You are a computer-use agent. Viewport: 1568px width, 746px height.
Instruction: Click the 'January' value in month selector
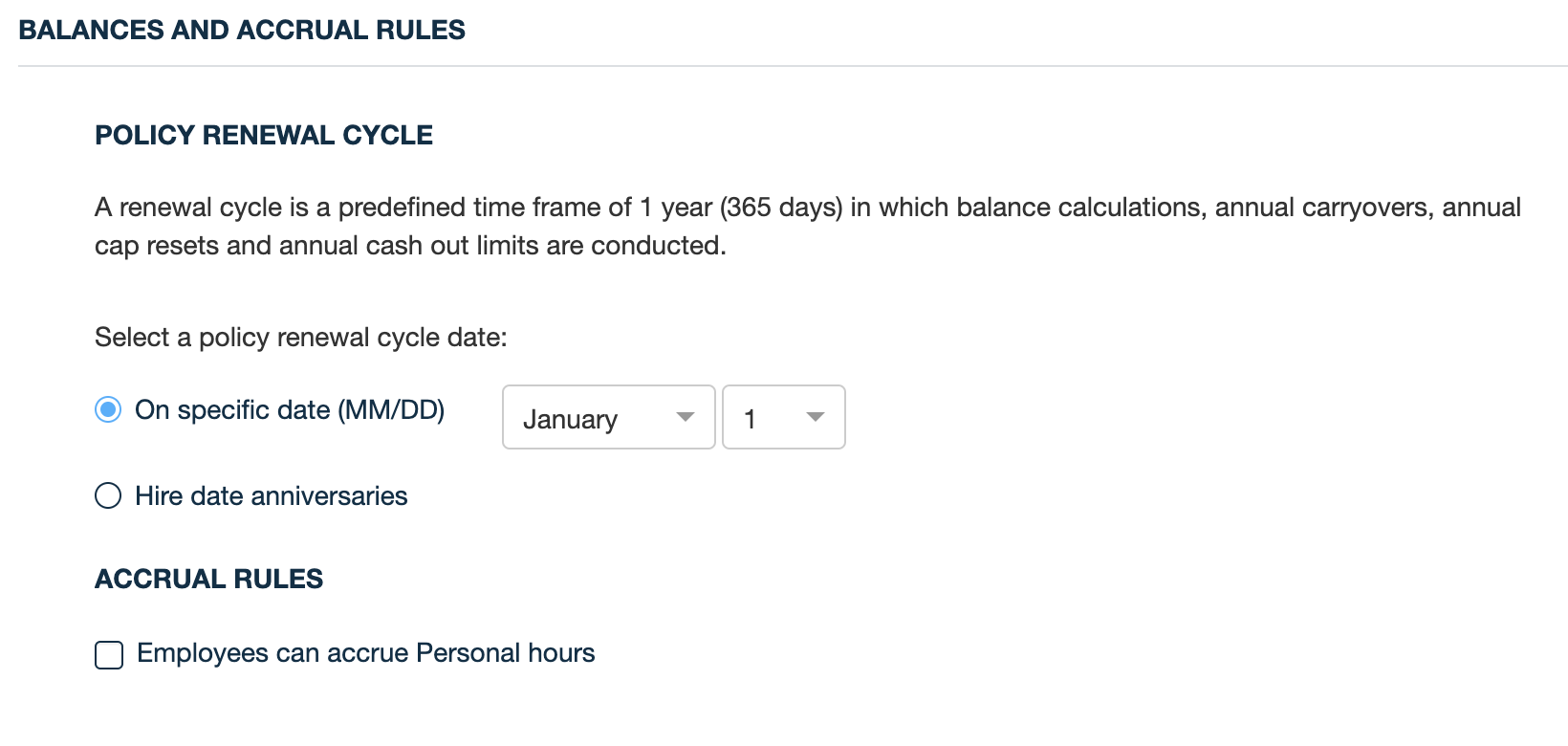point(571,419)
